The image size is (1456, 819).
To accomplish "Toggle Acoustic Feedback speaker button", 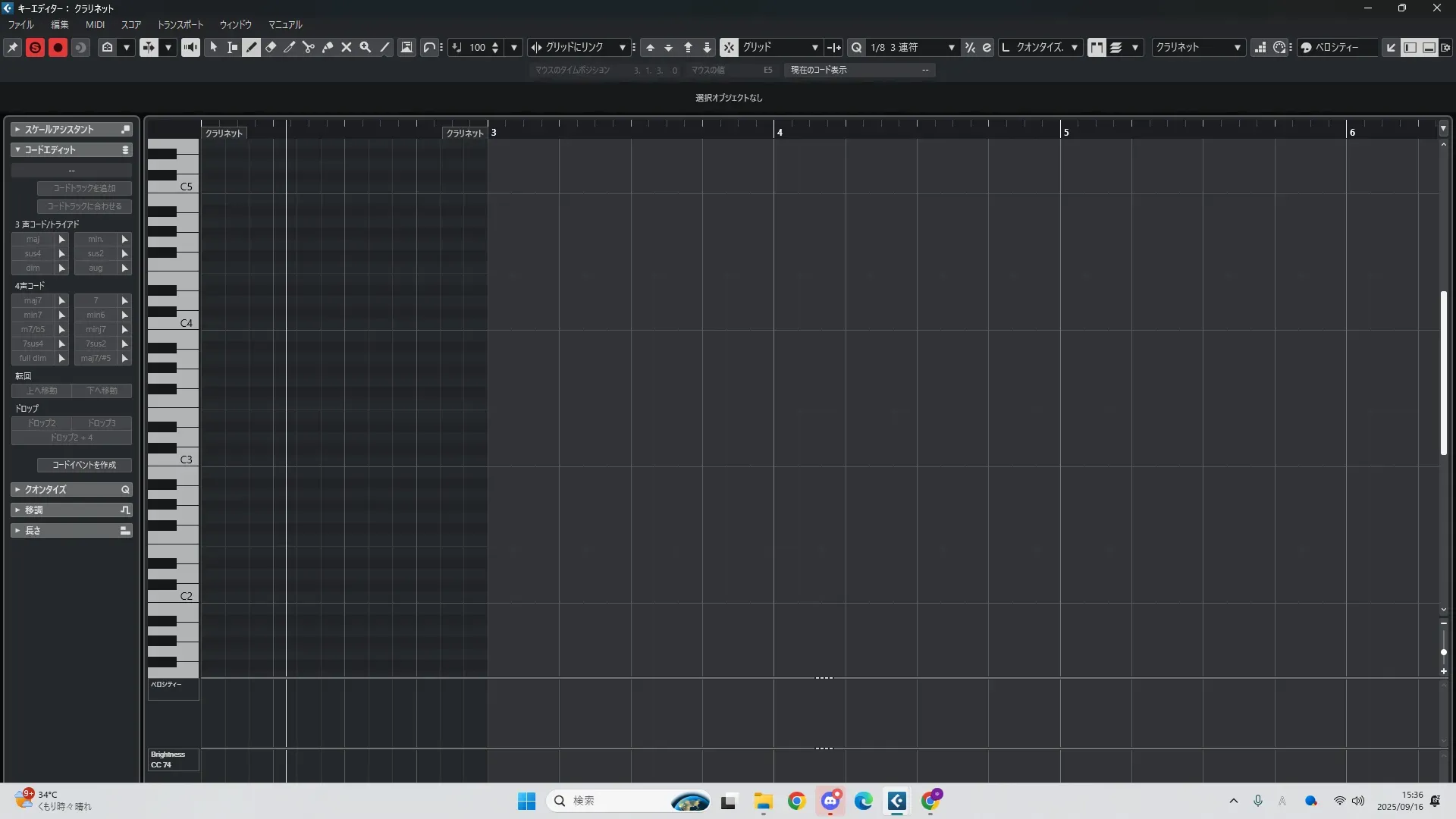I will coord(190,47).
